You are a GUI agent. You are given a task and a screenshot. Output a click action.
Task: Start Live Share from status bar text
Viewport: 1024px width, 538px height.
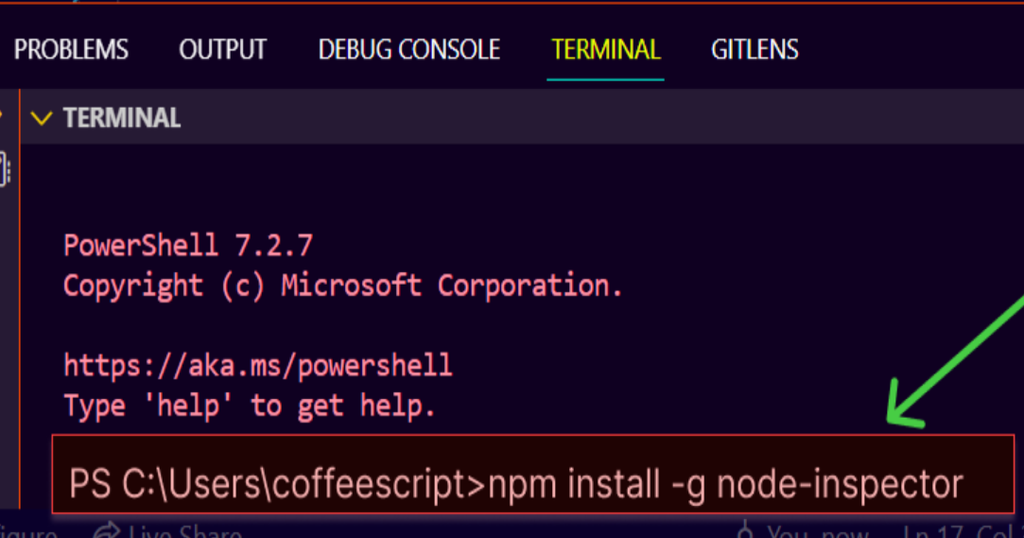tap(184, 532)
